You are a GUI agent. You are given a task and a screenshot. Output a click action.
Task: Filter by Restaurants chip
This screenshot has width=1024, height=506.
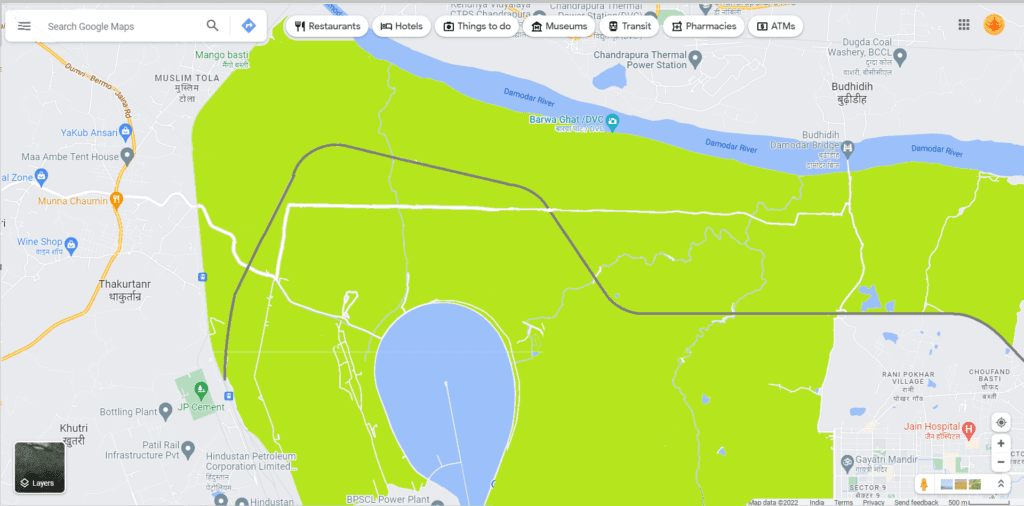[x=328, y=26]
